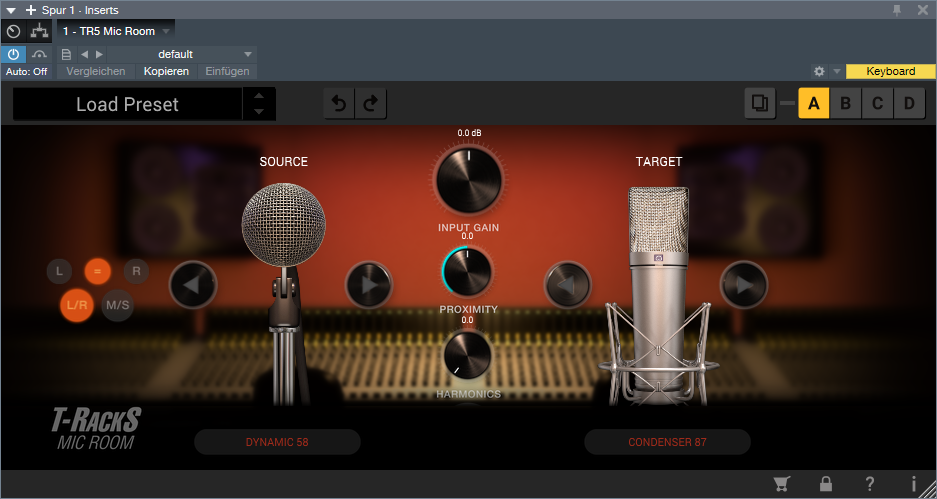Toggle the plugin power bypass button
The image size is (937, 499).
pos(13,54)
